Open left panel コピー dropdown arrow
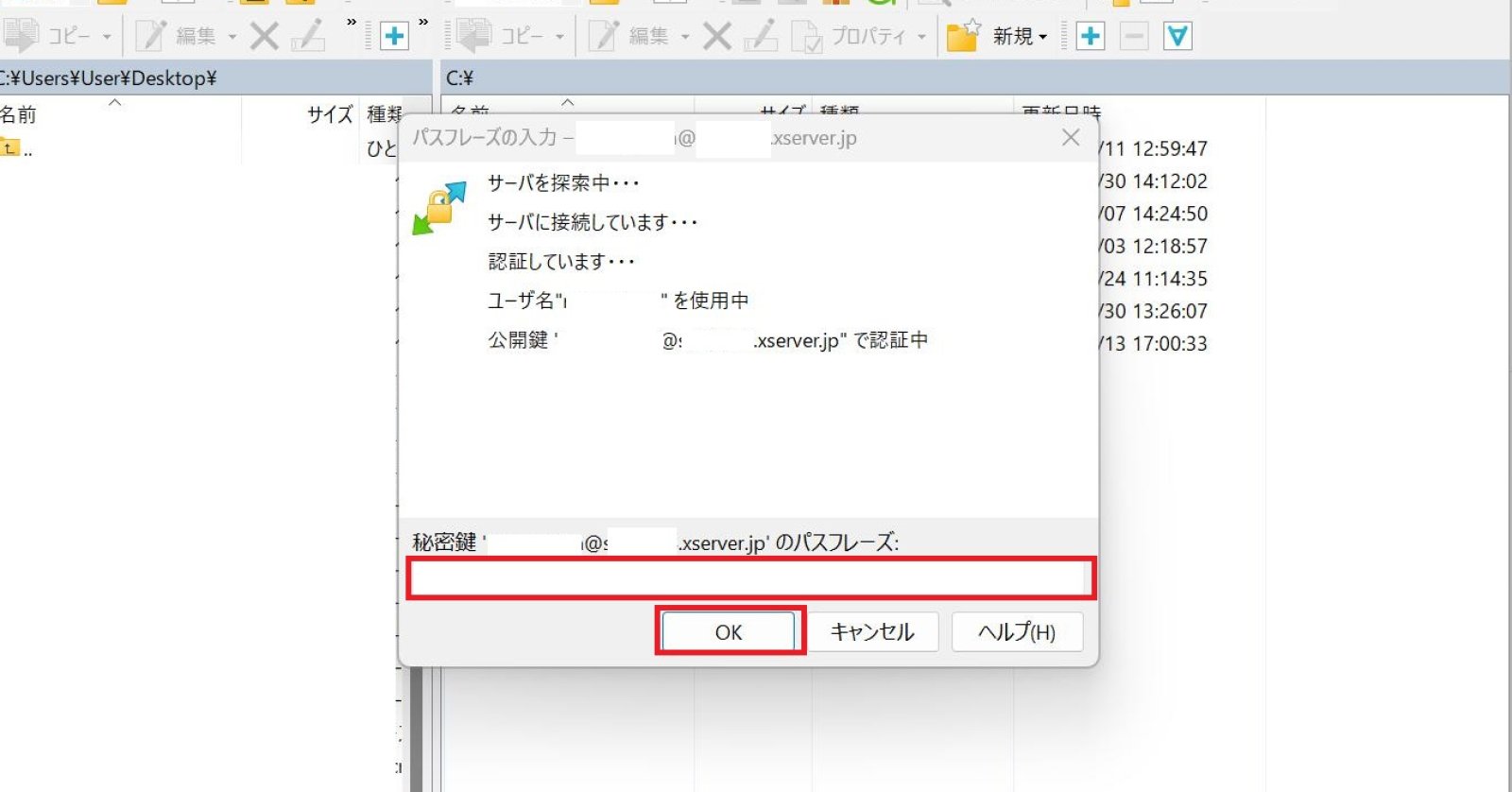 coord(107,37)
